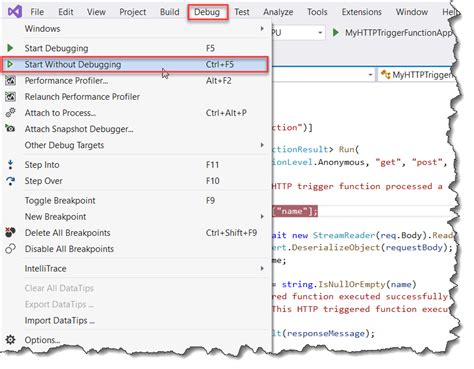Click IsNullOrEmpty in the code editor

(352, 284)
